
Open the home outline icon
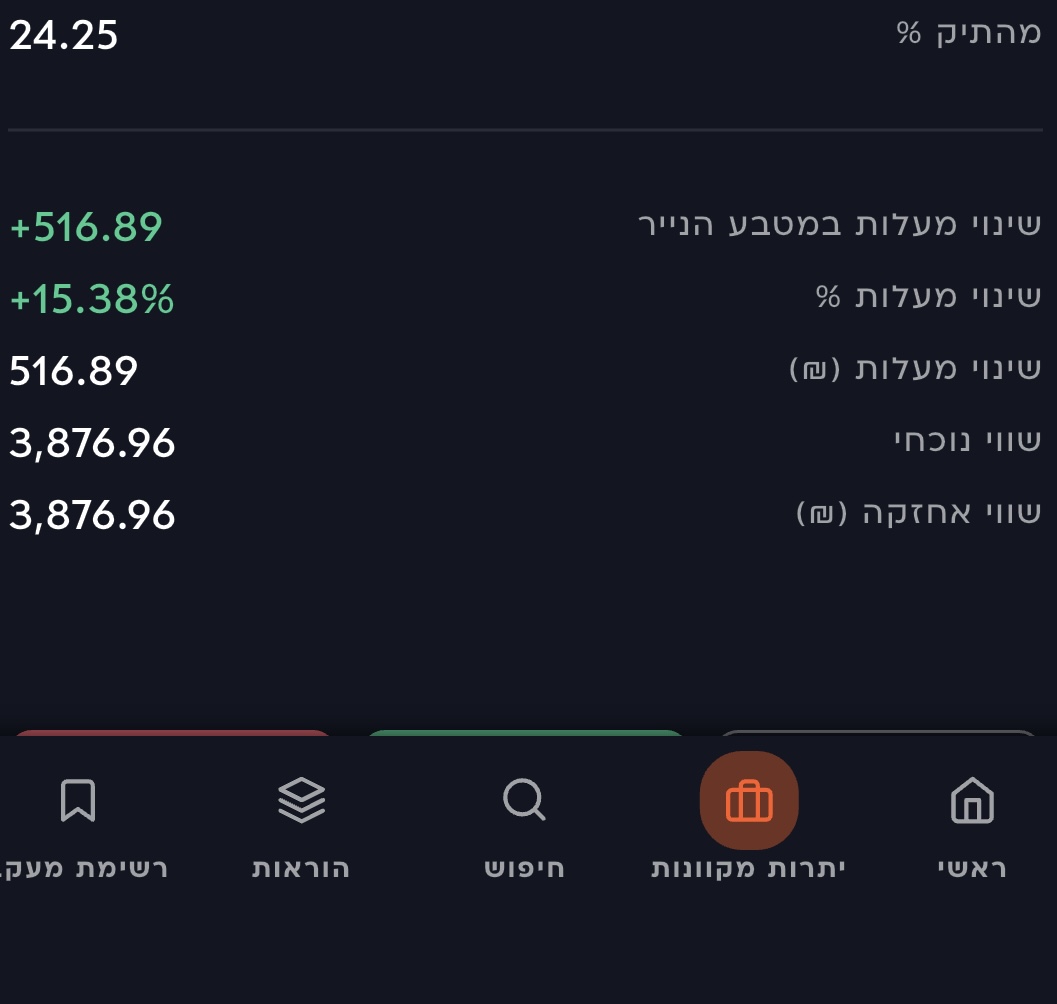point(972,800)
